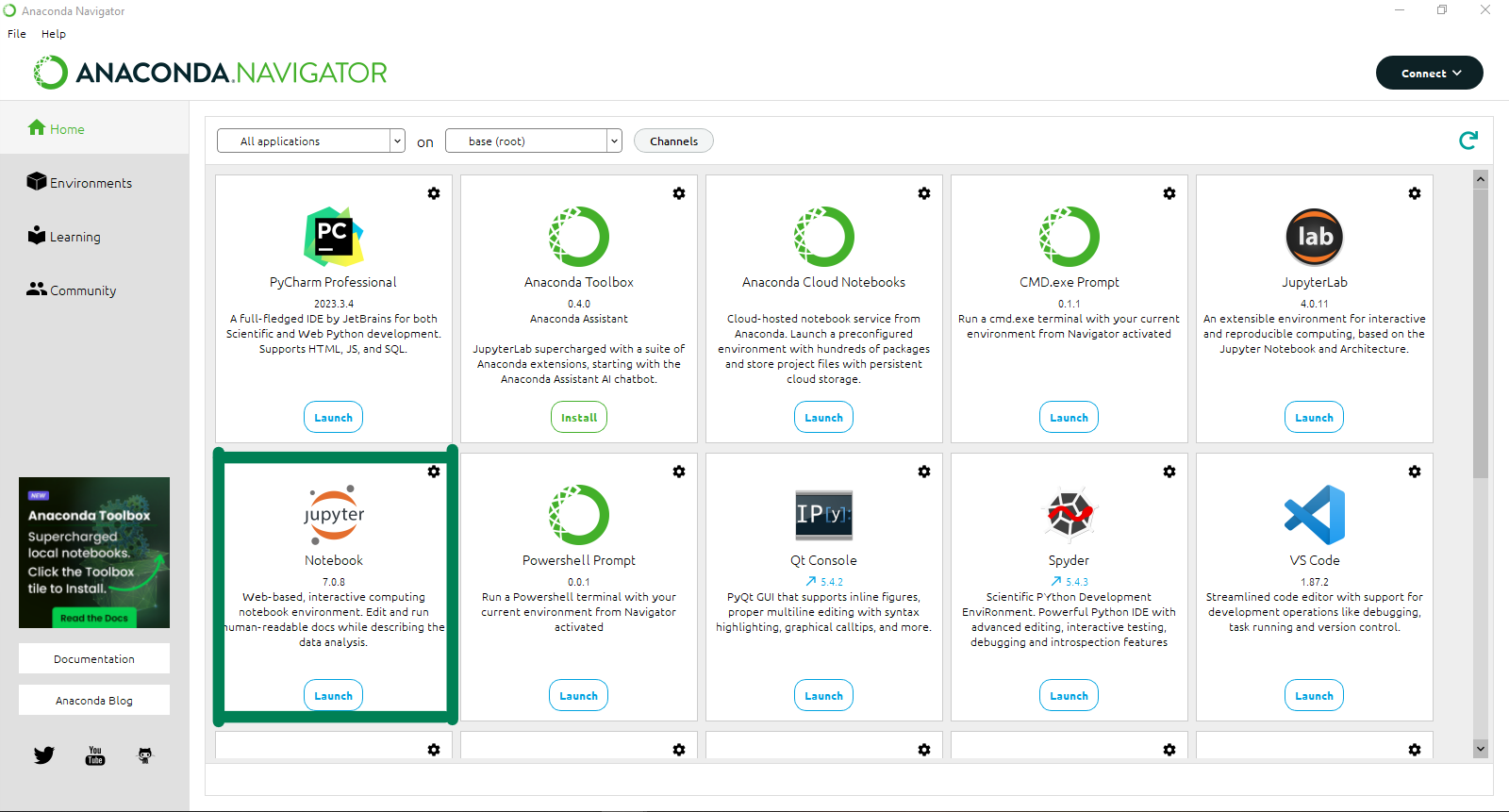This screenshot has height=812, width=1509.
Task: Click the Anaconda Cloud Notebooks logo
Action: point(824,237)
